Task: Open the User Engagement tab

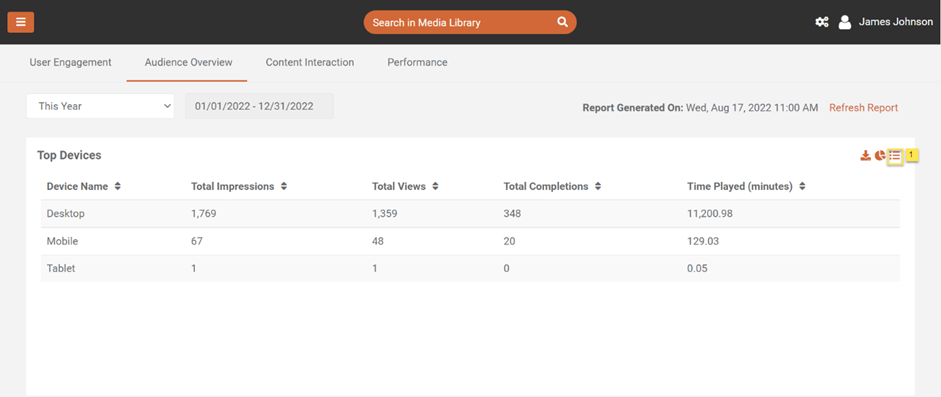Action: click(70, 62)
